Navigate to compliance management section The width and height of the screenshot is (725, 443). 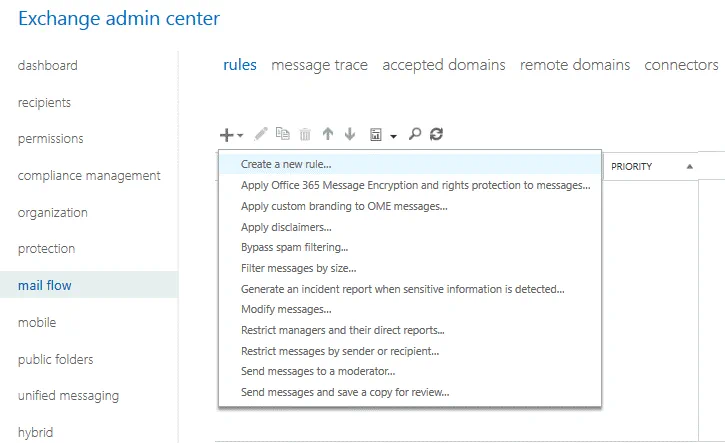click(x=89, y=175)
